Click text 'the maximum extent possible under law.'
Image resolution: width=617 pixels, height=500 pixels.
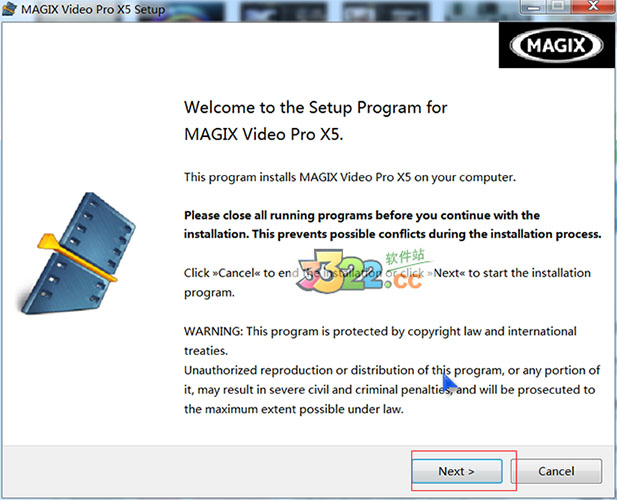coord(294,409)
